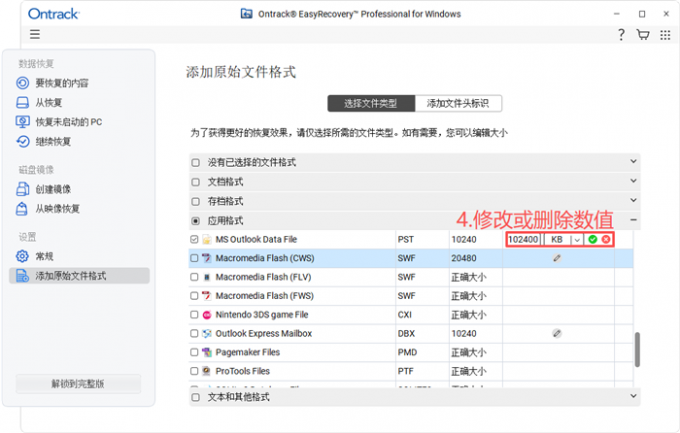Click the ProTools Files name text
This screenshot has width=680, height=433.
pos(242,371)
